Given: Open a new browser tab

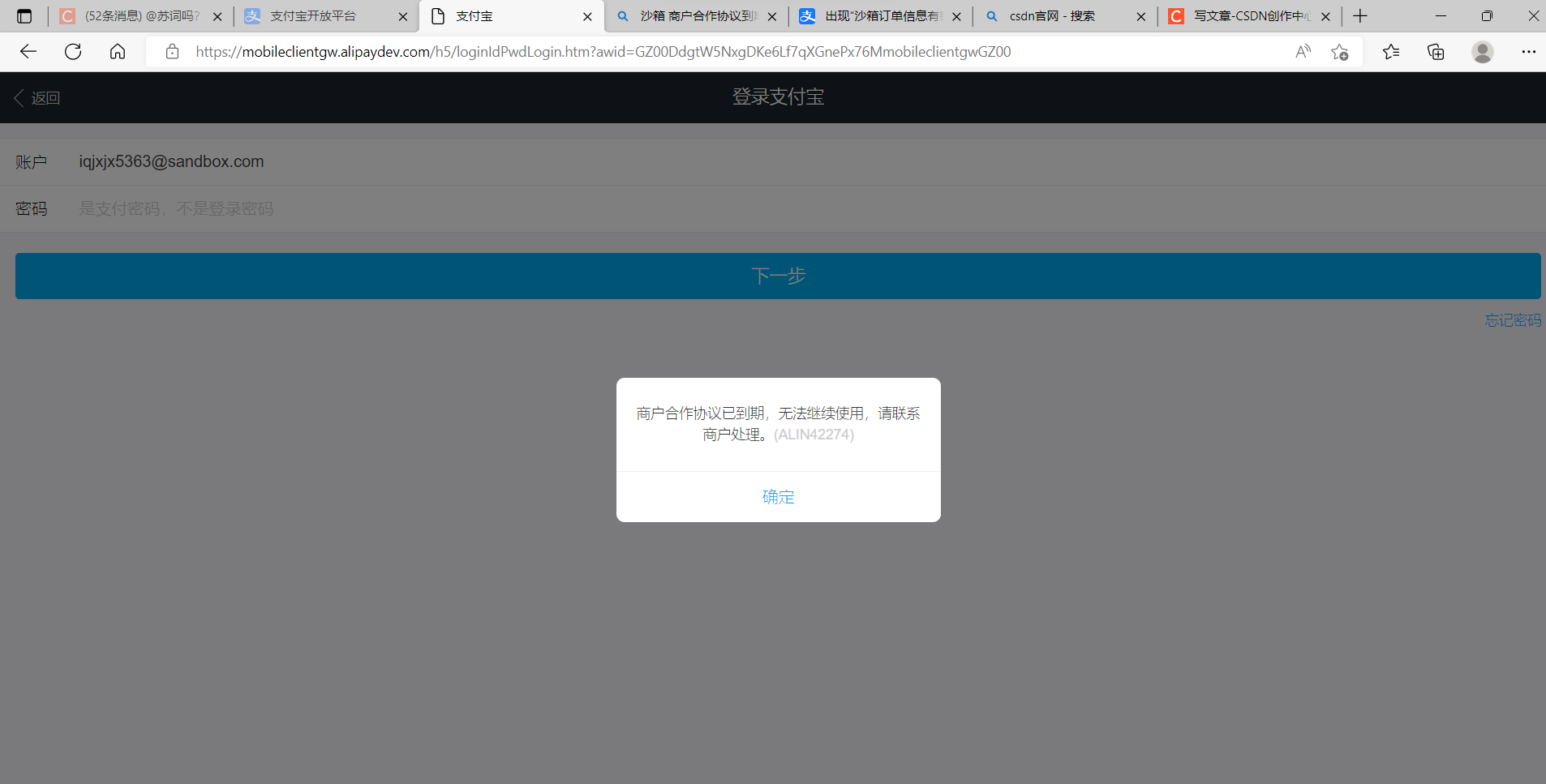Looking at the screenshot, I should point(1359,15).
